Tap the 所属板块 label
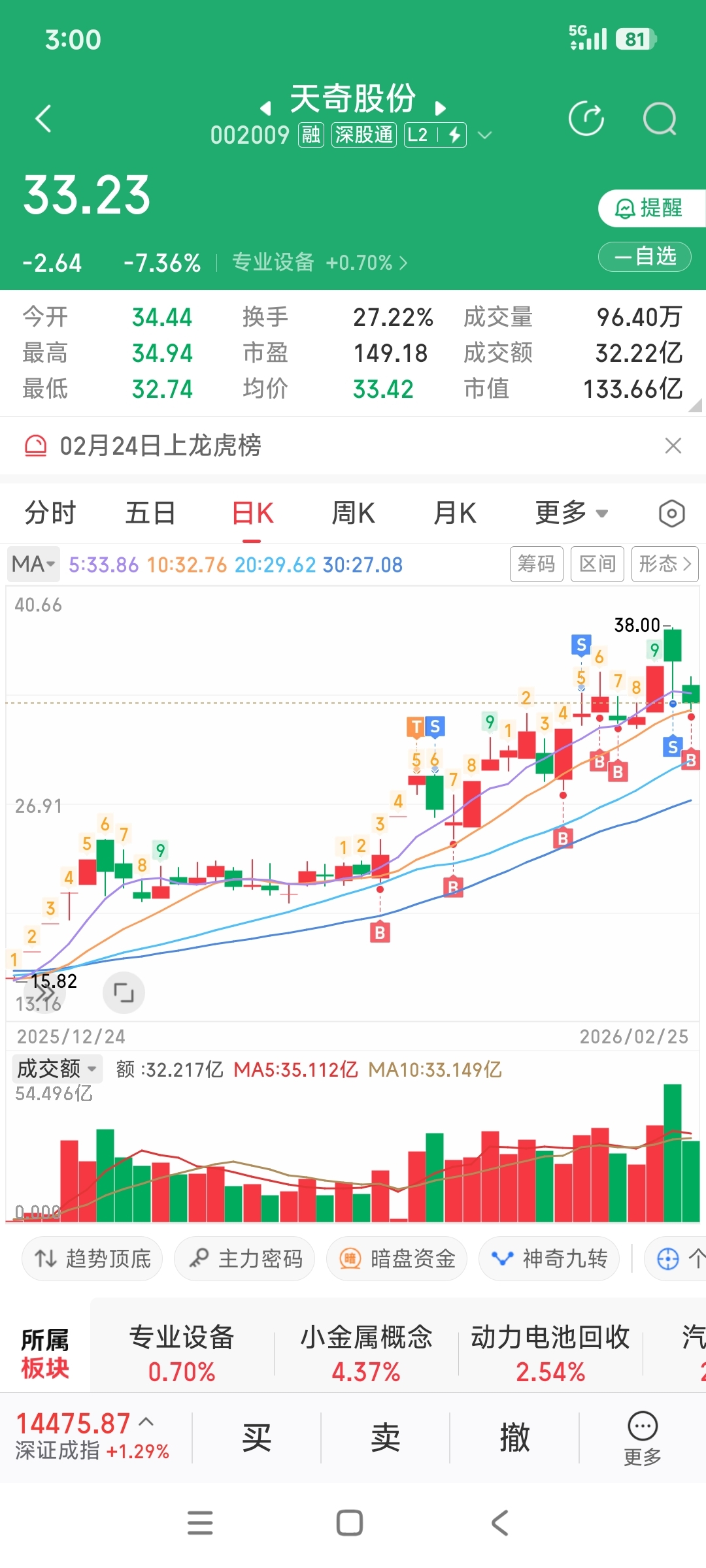The height and width of the screenshot is (1568, 706). coord(45,1354)
